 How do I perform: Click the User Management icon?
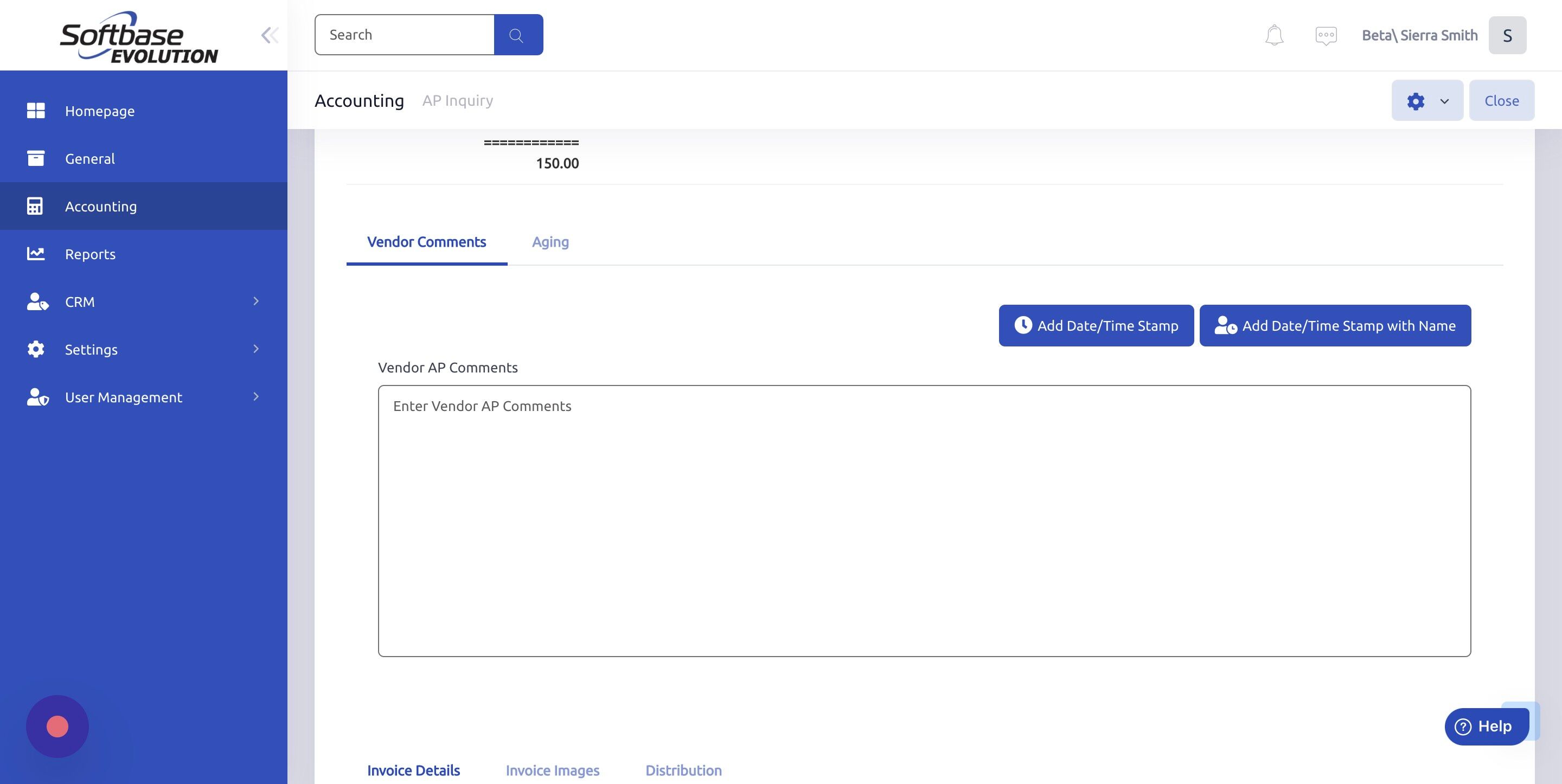pos(38,397)
